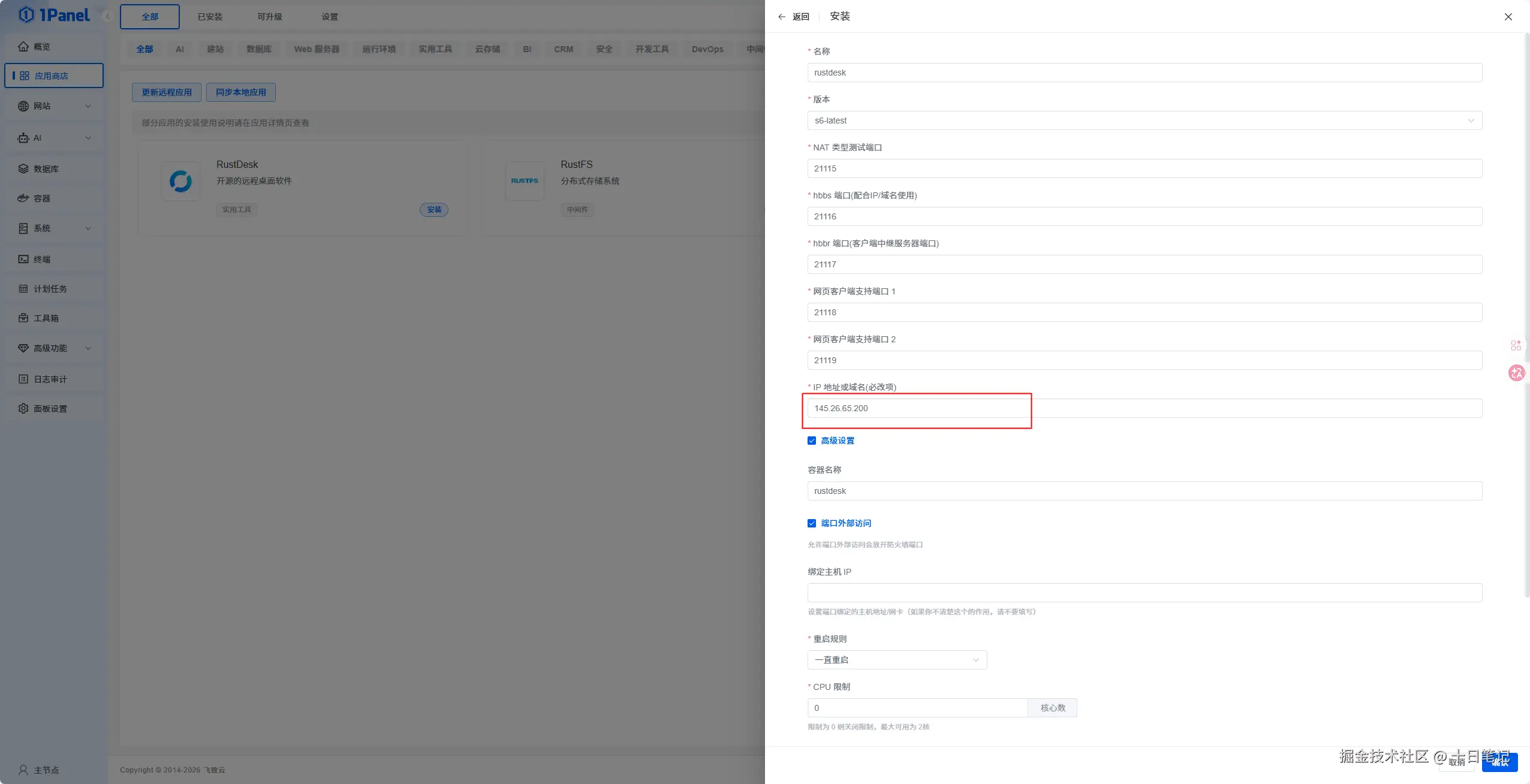The width and height of the screenshot is (1530, 784).
Task: Click the RustDesk app logo icon
Action: 180,181
